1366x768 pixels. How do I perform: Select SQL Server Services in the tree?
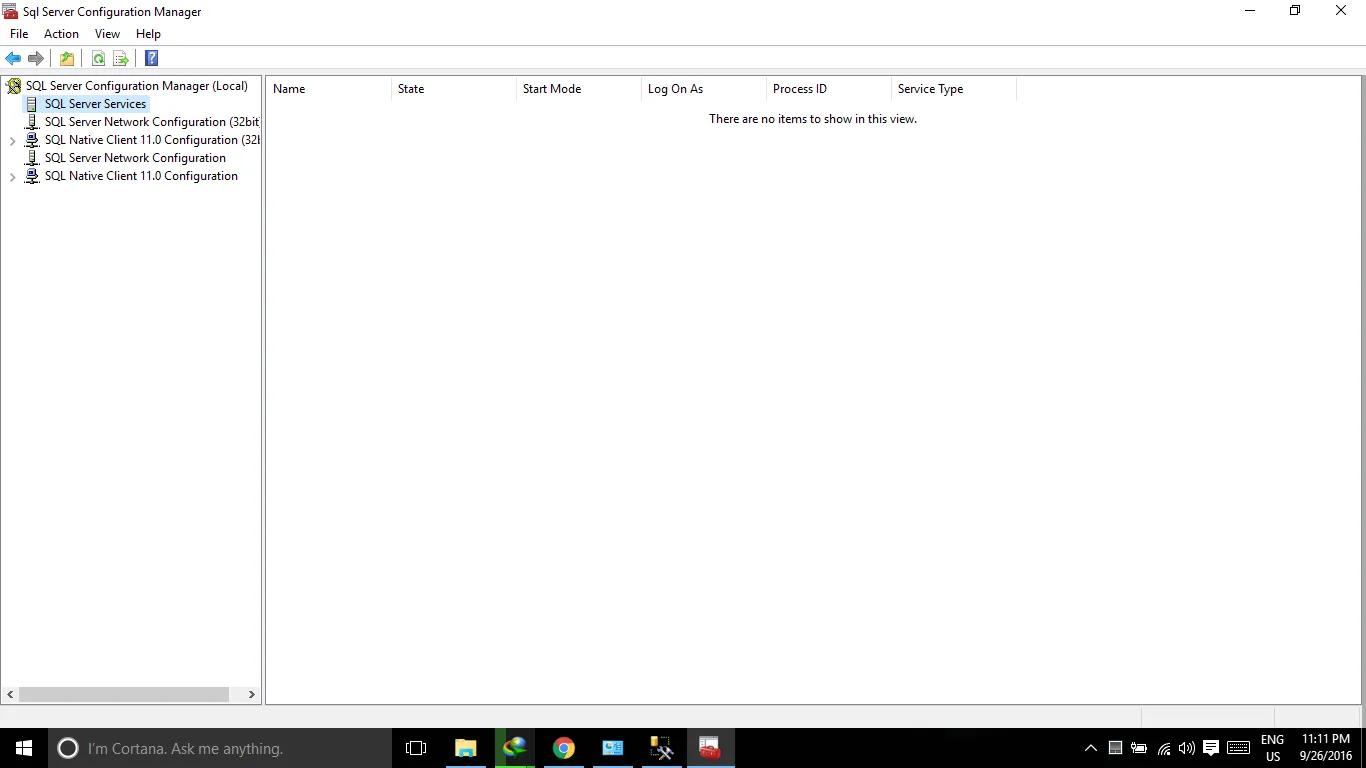click(96, 104)
